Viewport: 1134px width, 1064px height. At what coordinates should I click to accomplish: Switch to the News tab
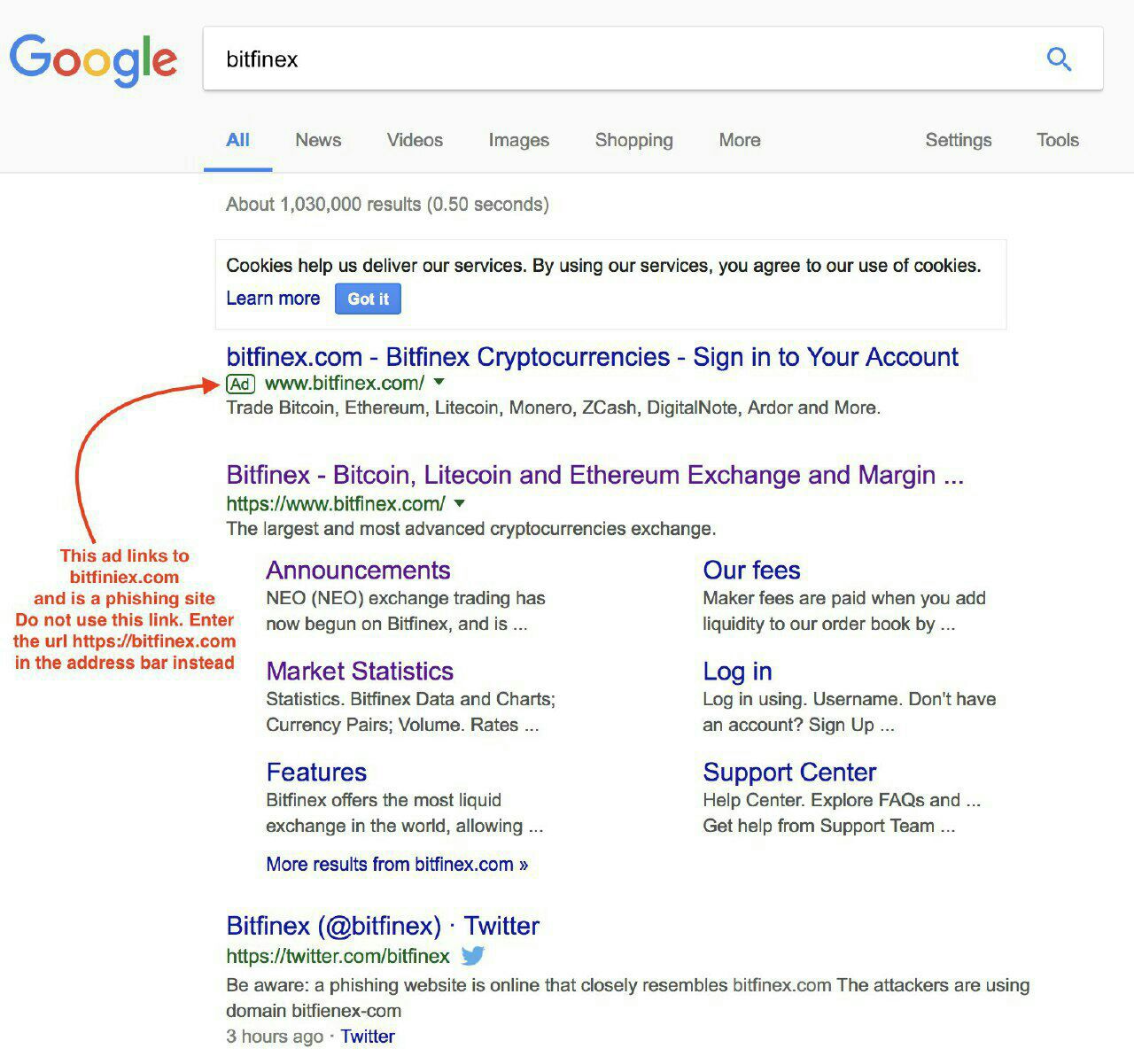point(318,140)
